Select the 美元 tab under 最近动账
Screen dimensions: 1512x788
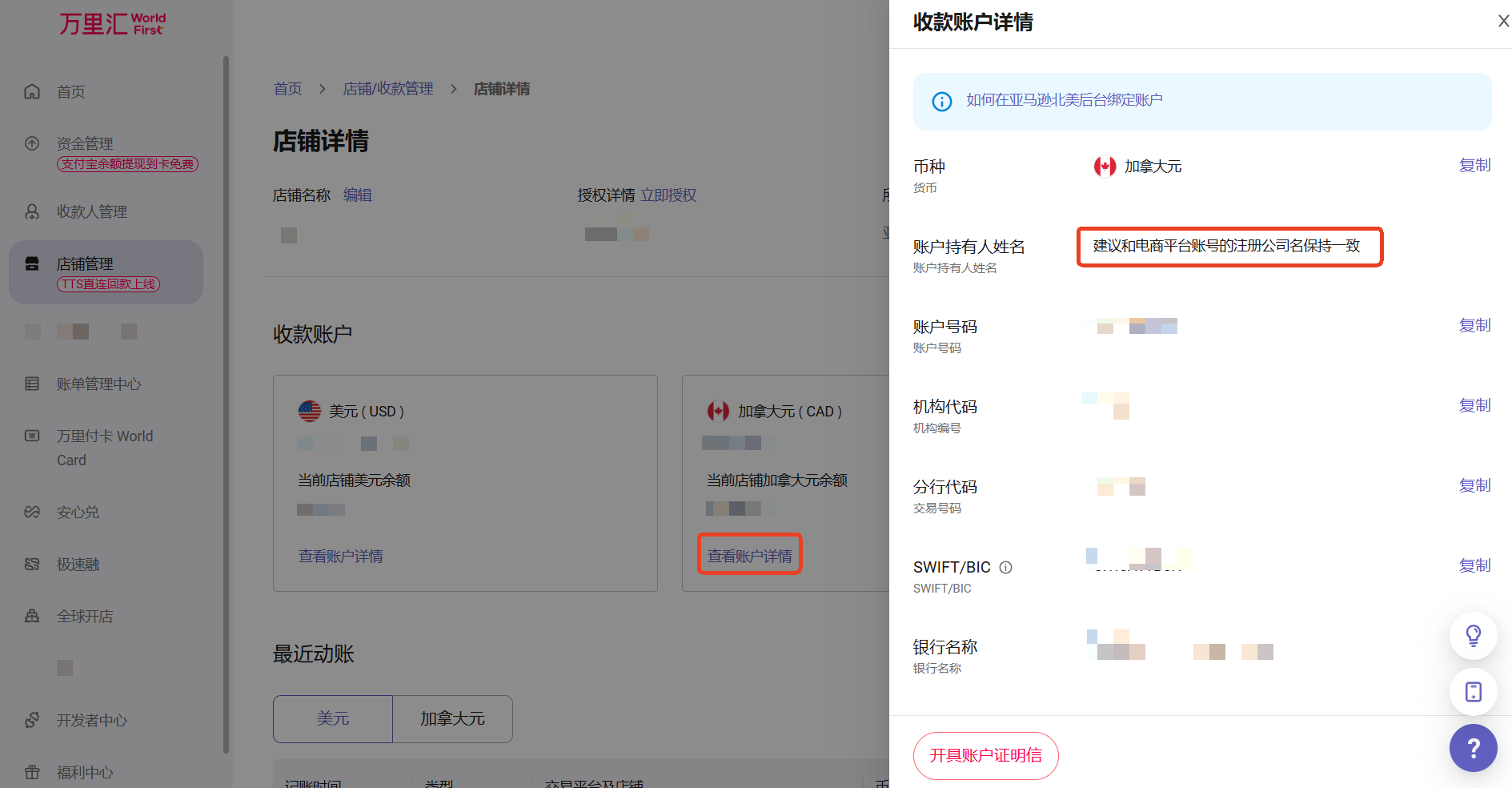pos(333,718)
